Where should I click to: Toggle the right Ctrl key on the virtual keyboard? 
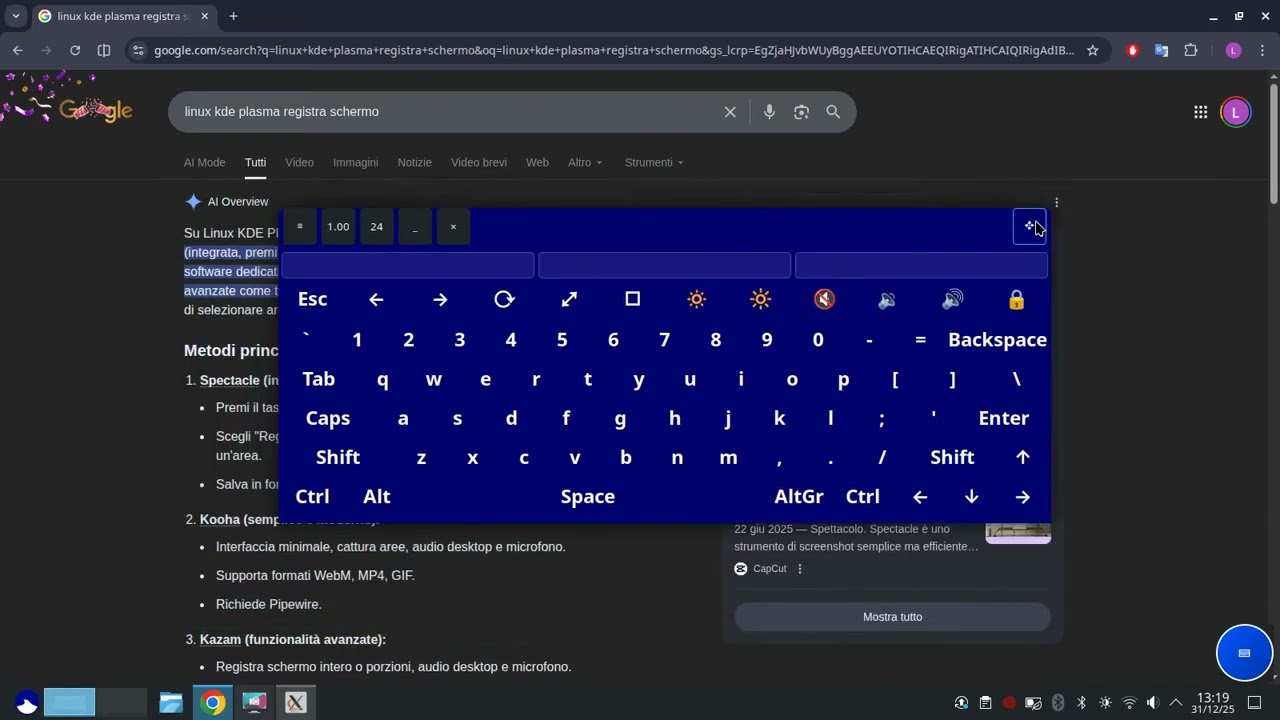pyautogui.click(x=863, y=496)
